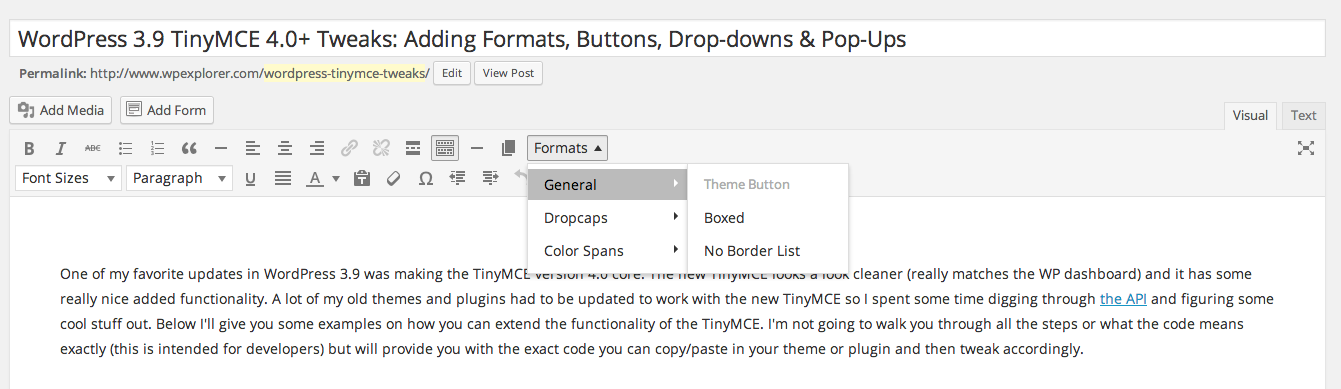
Task: Insert Read More tag
Action: (413, 148)
